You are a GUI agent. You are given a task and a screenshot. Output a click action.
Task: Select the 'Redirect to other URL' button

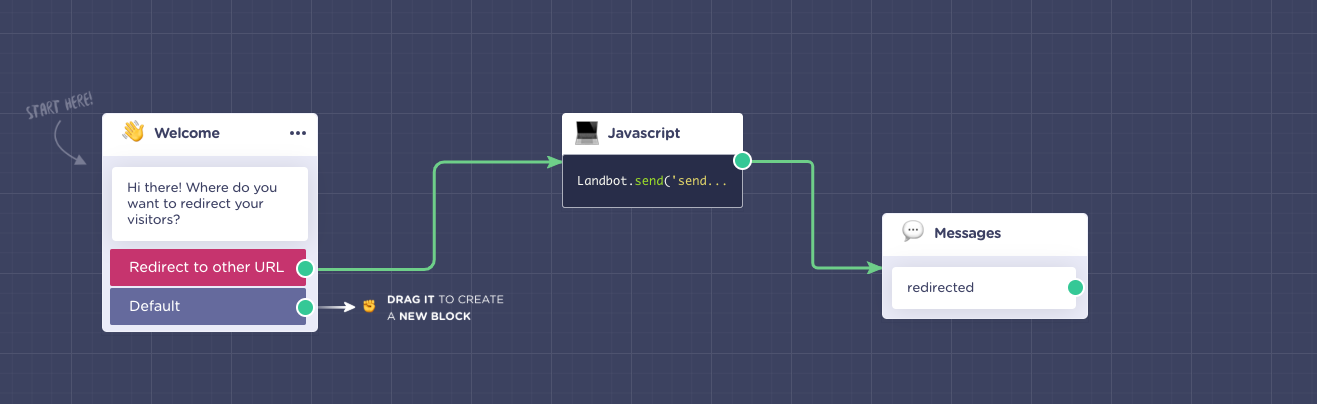(208, 267)
